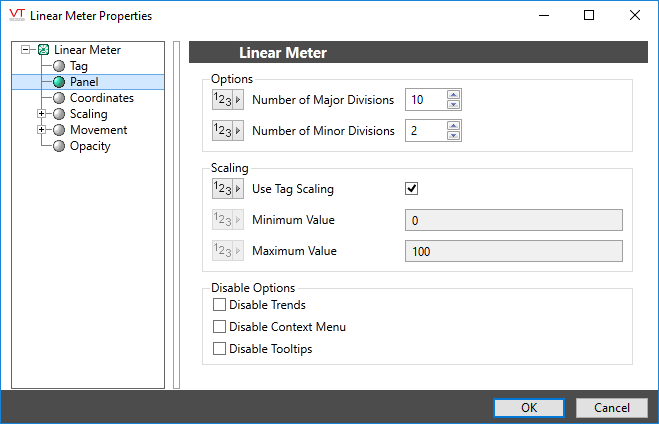This screenshot has width=659, height=424.
Task: Select the Panel tree item
Action: click(x=84, y=82)
